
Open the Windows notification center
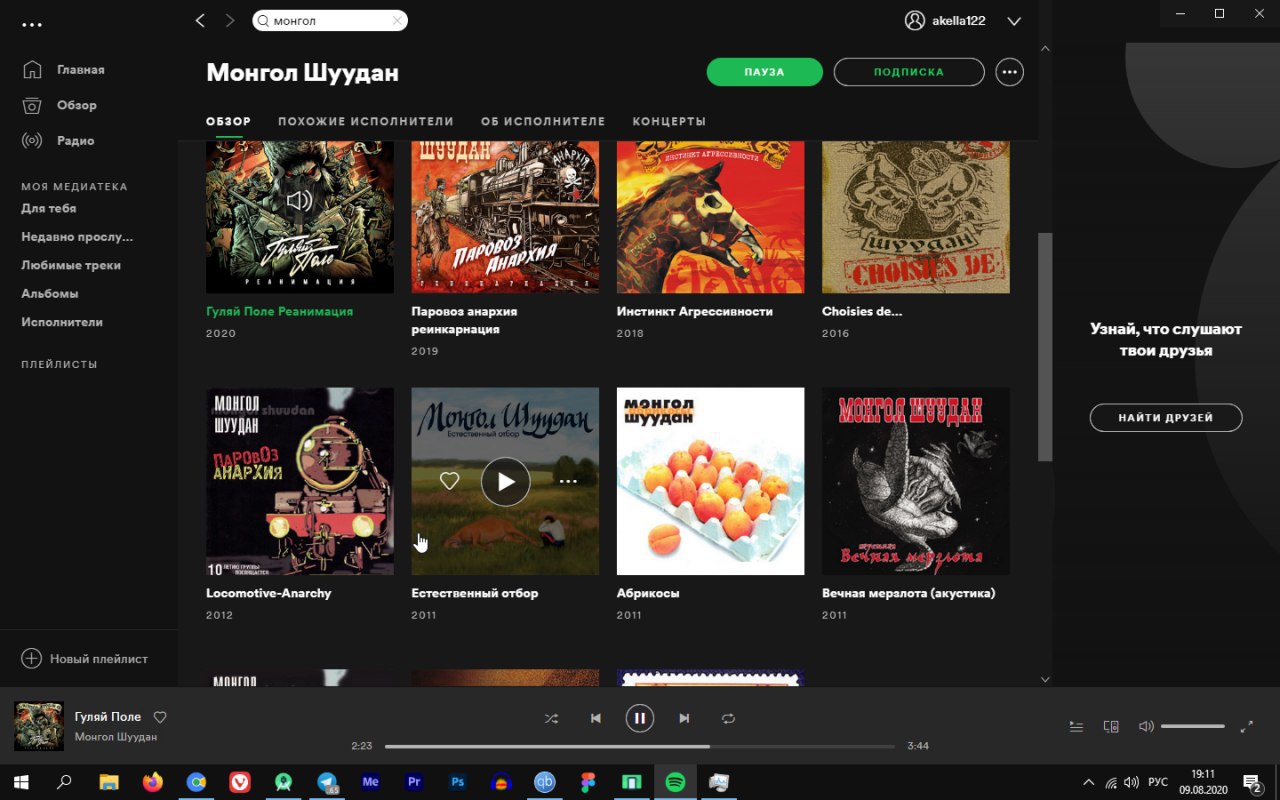[1252, 782]
